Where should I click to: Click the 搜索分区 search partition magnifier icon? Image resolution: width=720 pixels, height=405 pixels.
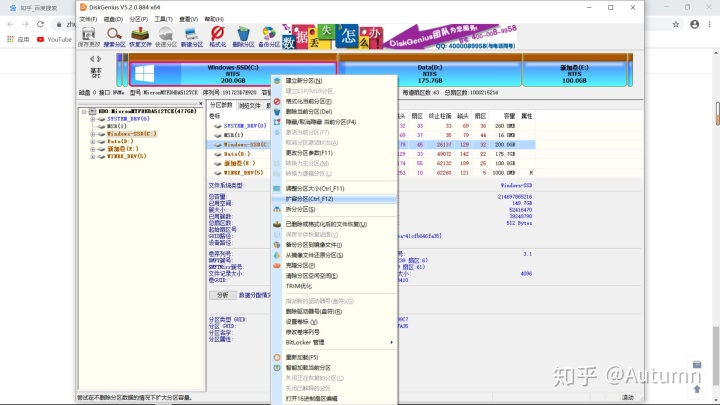pos(114,37)
